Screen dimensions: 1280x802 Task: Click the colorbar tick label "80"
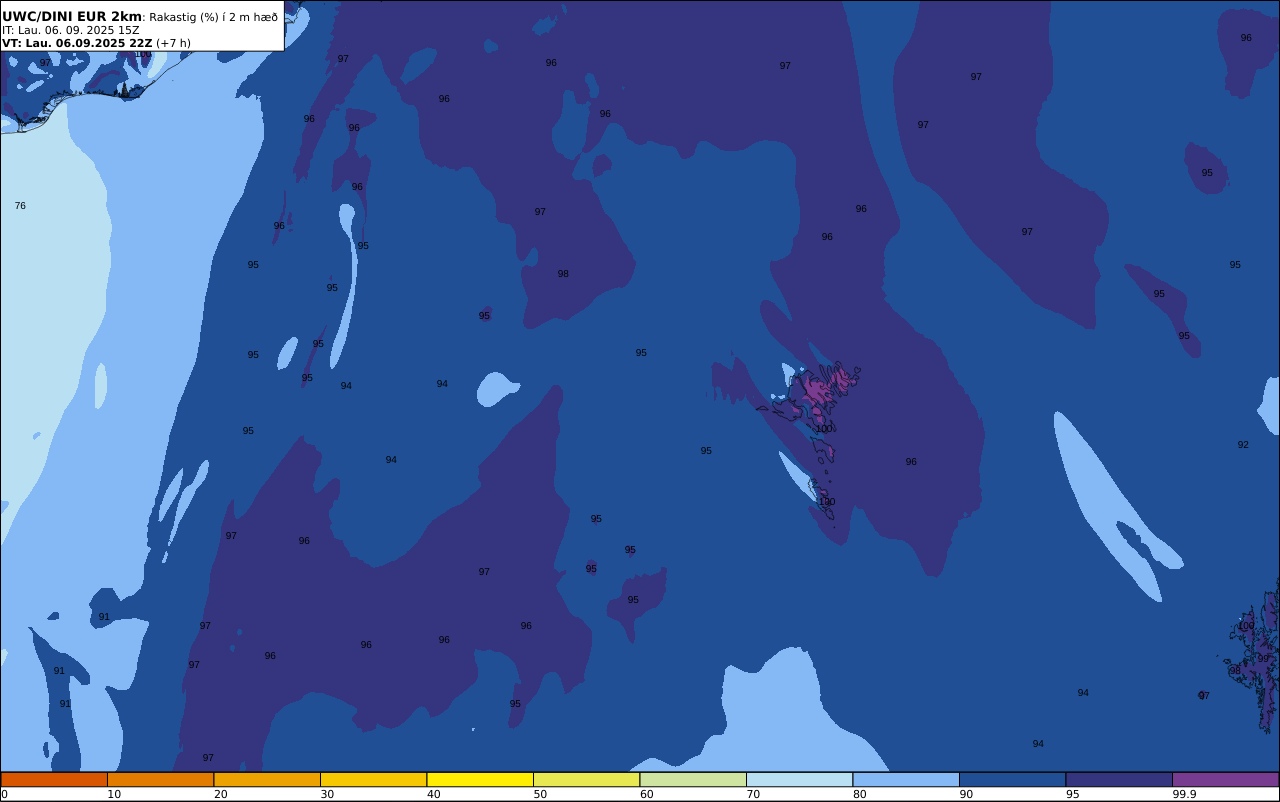859,794
